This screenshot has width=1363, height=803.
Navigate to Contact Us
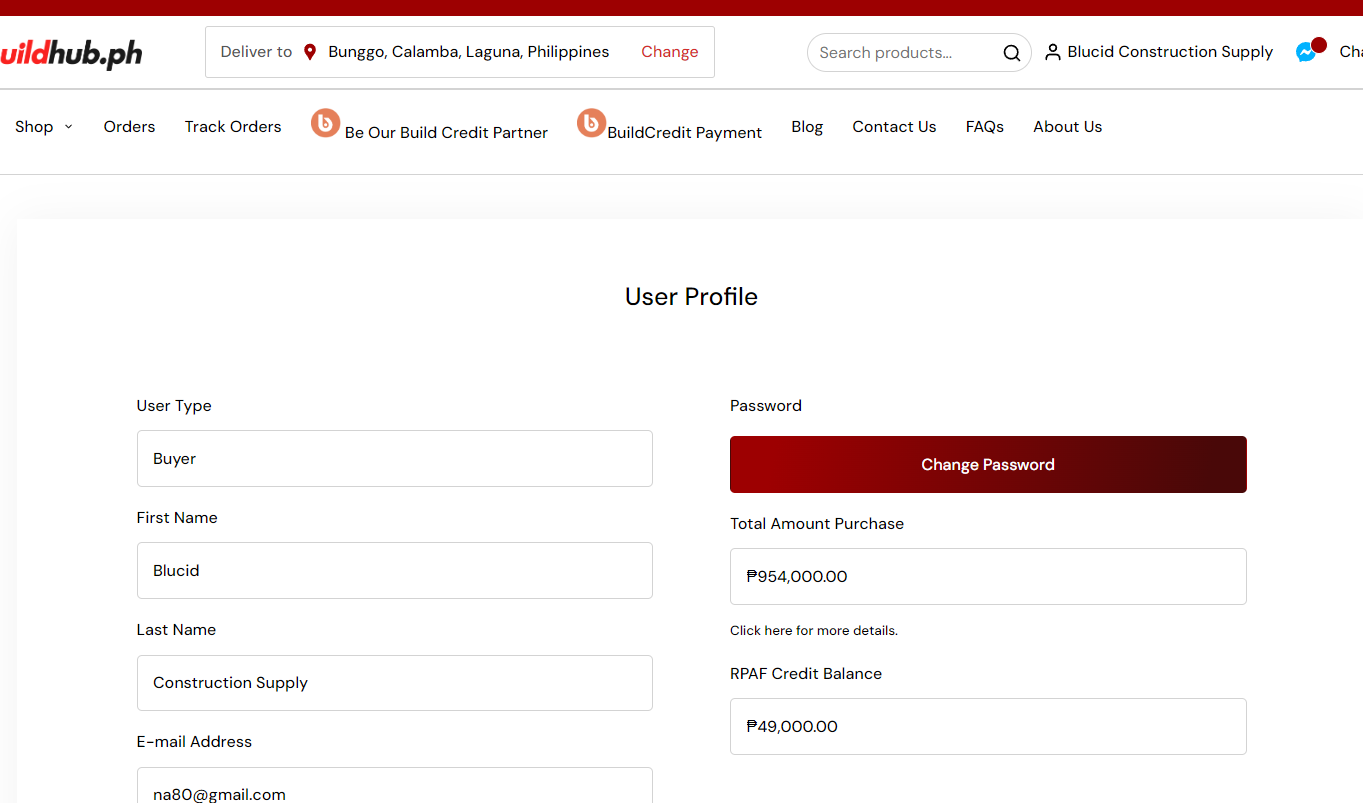point(894,127)
